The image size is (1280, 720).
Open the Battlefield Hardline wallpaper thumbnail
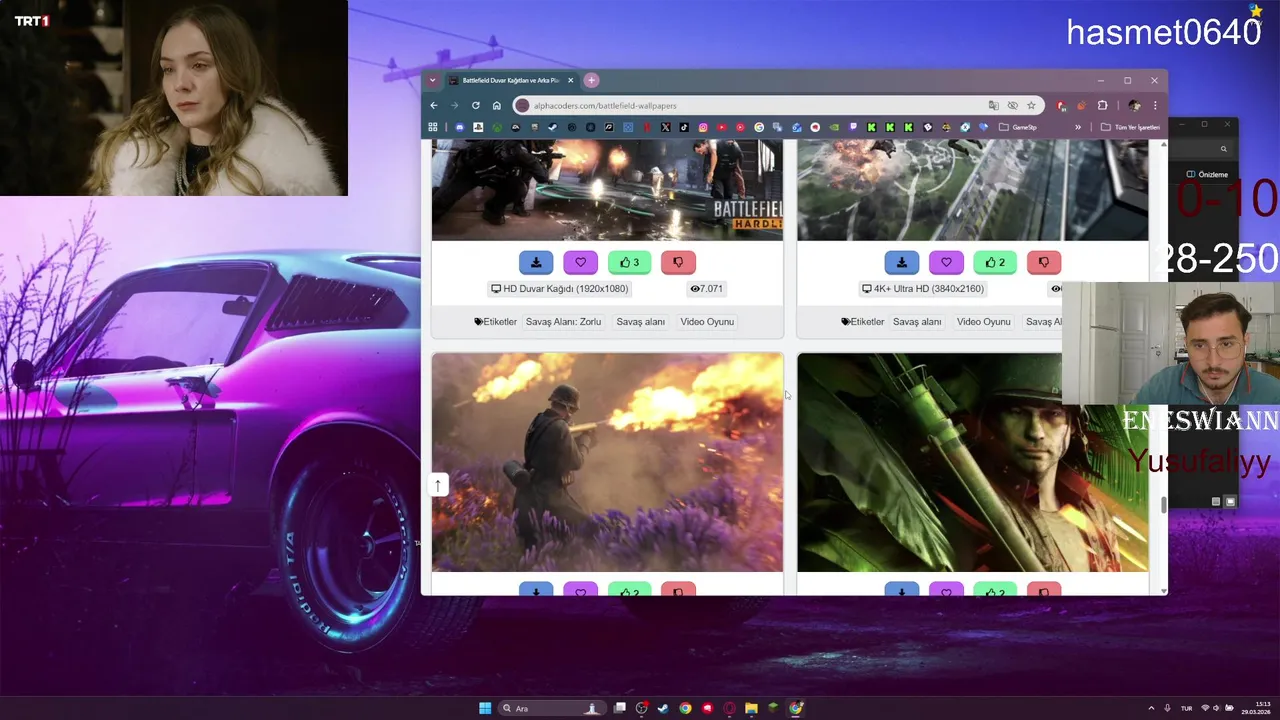607,190
